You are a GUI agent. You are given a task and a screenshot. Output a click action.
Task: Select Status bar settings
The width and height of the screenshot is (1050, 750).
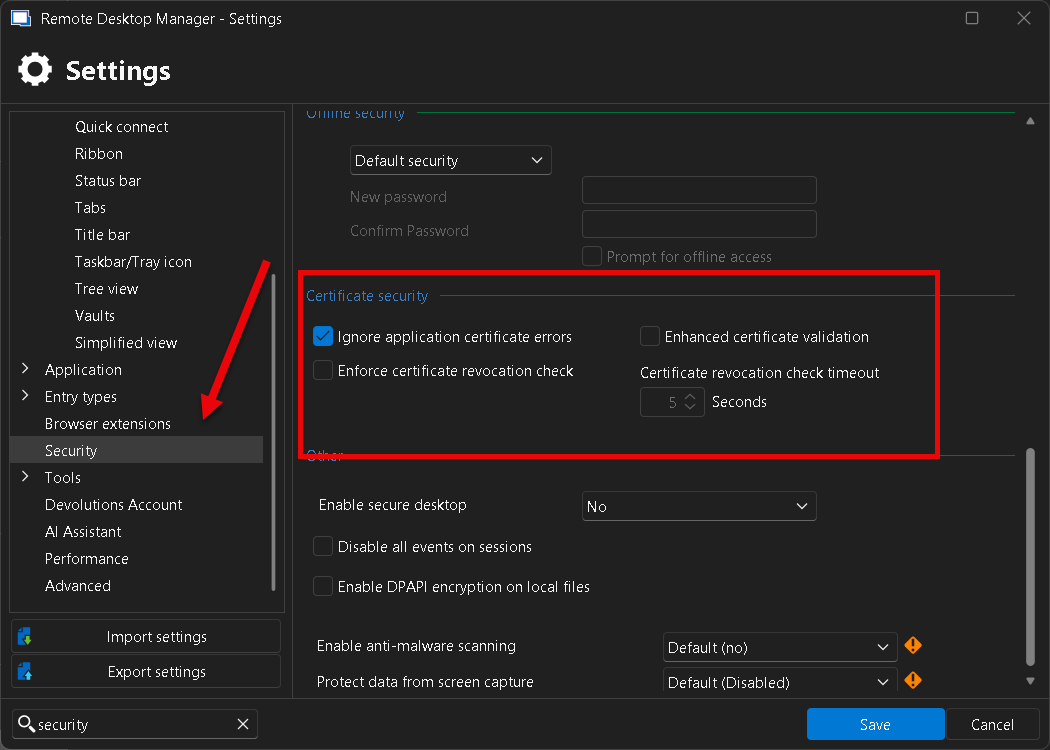[x=108, y=181]
